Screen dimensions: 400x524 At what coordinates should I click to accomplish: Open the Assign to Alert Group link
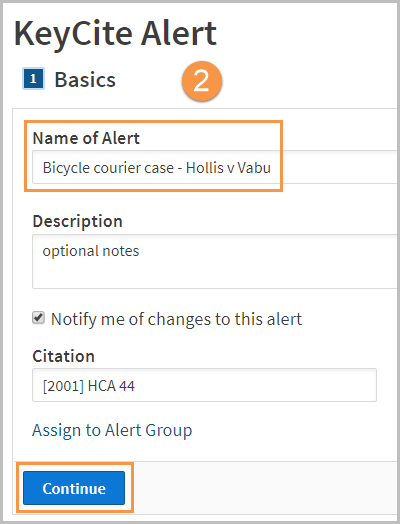(x=112, y=430)
